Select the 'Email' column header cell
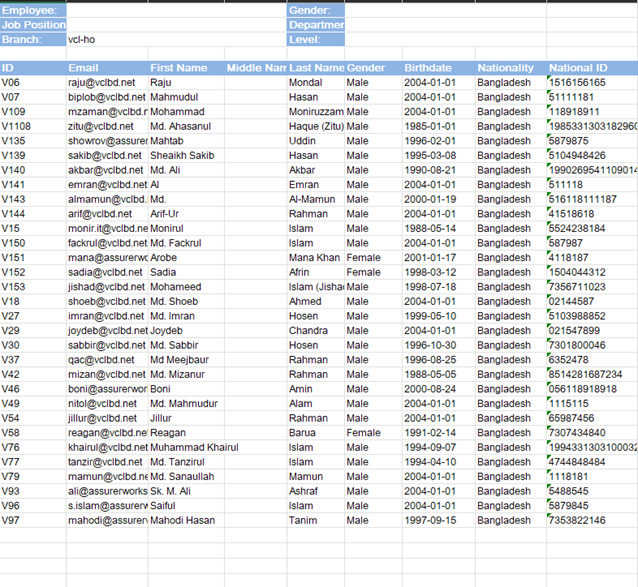 coord(107,68)
